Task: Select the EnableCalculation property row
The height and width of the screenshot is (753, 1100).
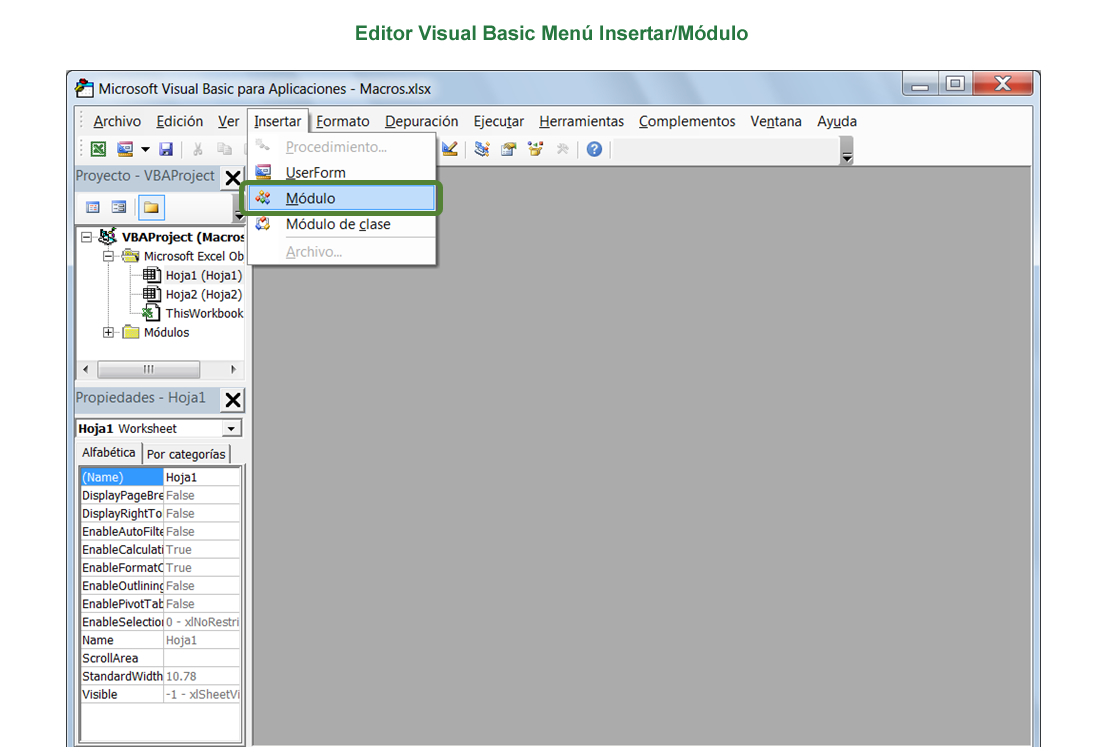Action: 161,549
